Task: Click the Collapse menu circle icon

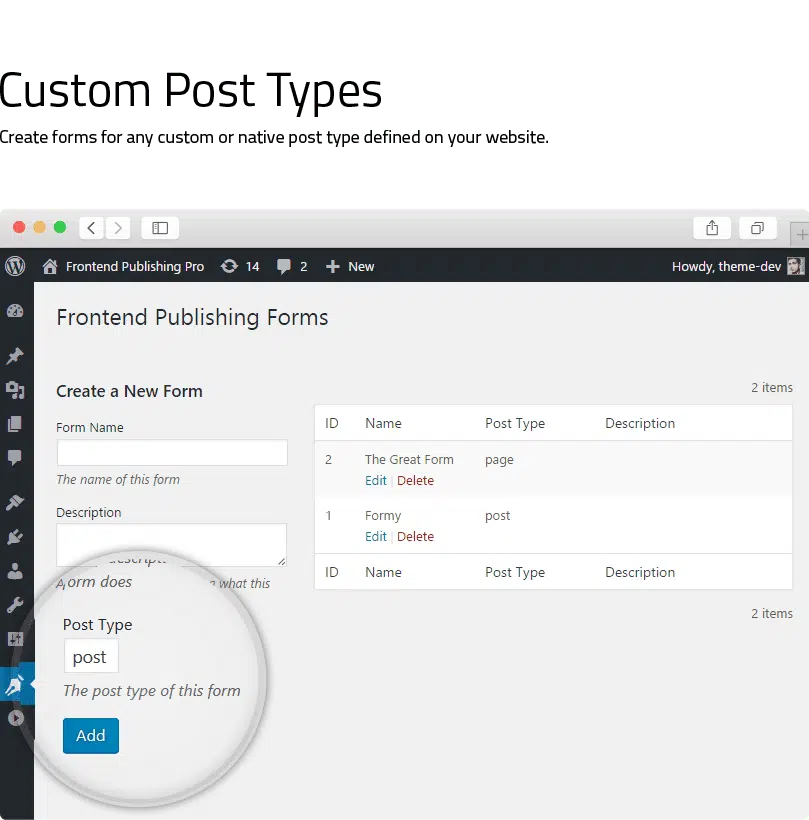Action: [x=16, y=718]
